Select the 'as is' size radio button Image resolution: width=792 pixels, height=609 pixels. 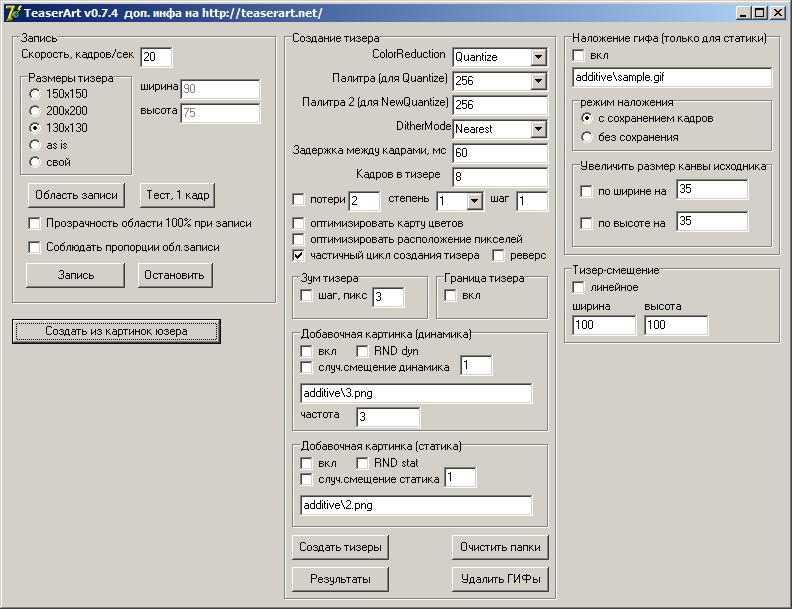36,144
